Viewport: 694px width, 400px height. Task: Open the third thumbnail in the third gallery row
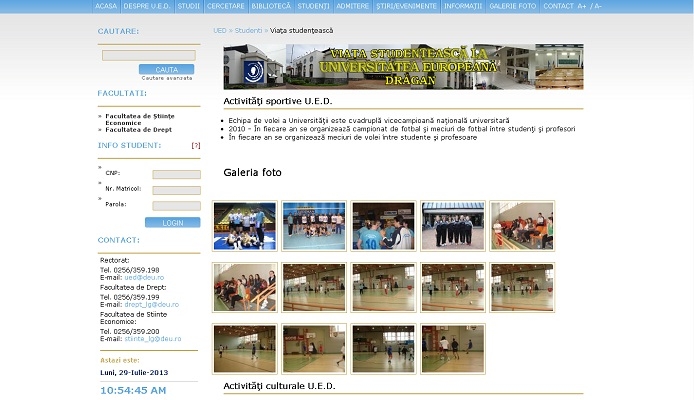(383, 349)
